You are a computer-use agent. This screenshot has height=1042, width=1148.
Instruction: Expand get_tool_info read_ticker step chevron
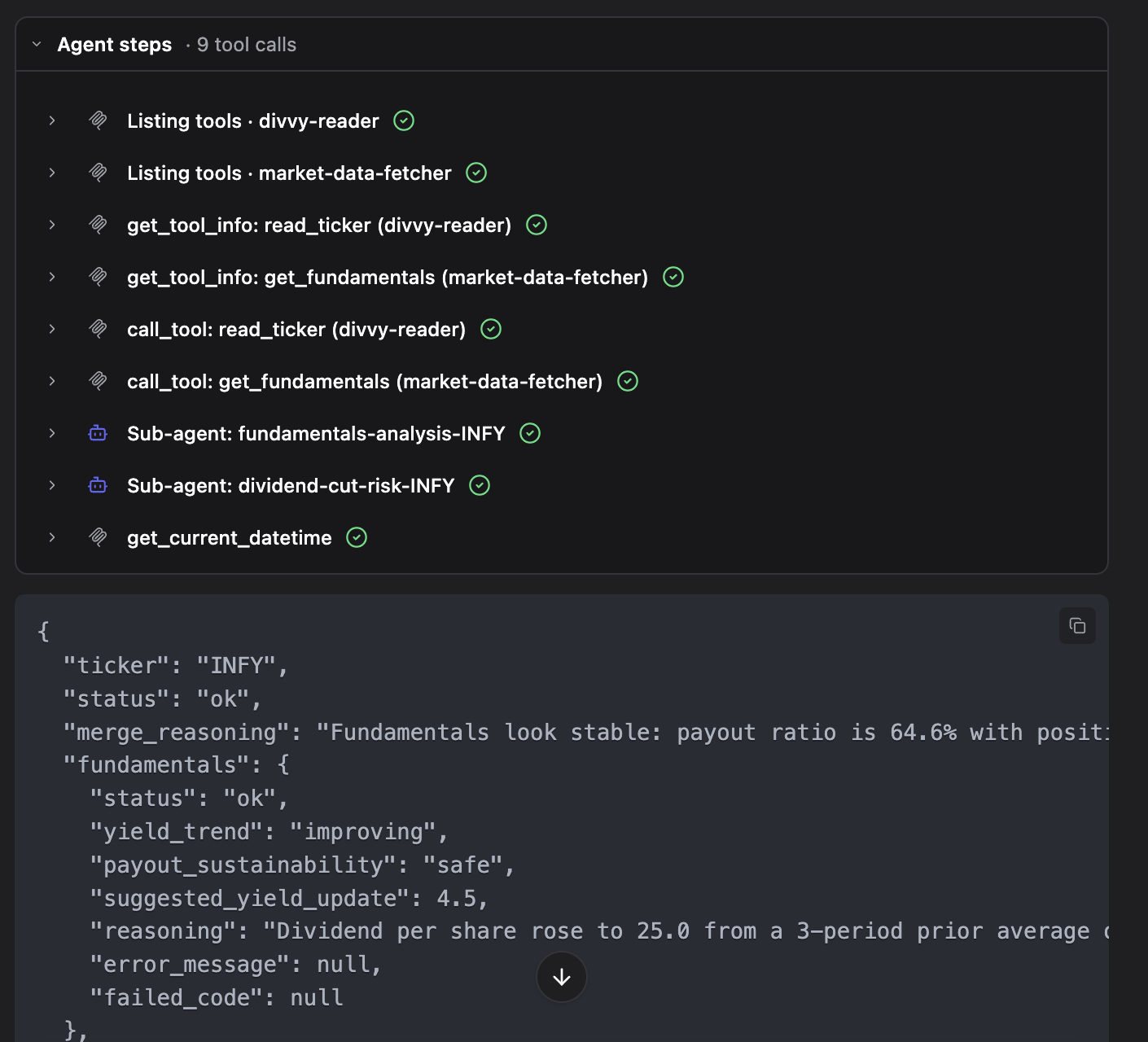point(52,225)
